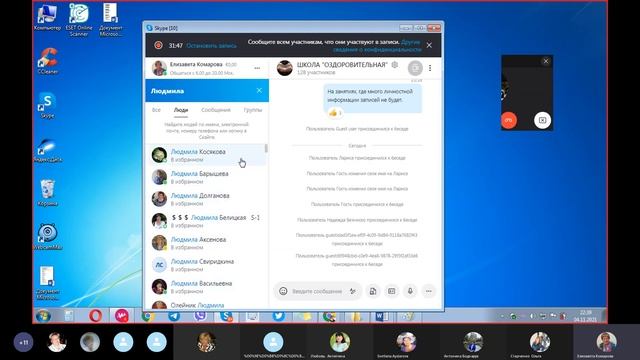The height and width of the screenshot is (360, 640).
Task: Open Twitter from the taskbar
Action: [x=278, y=316]
